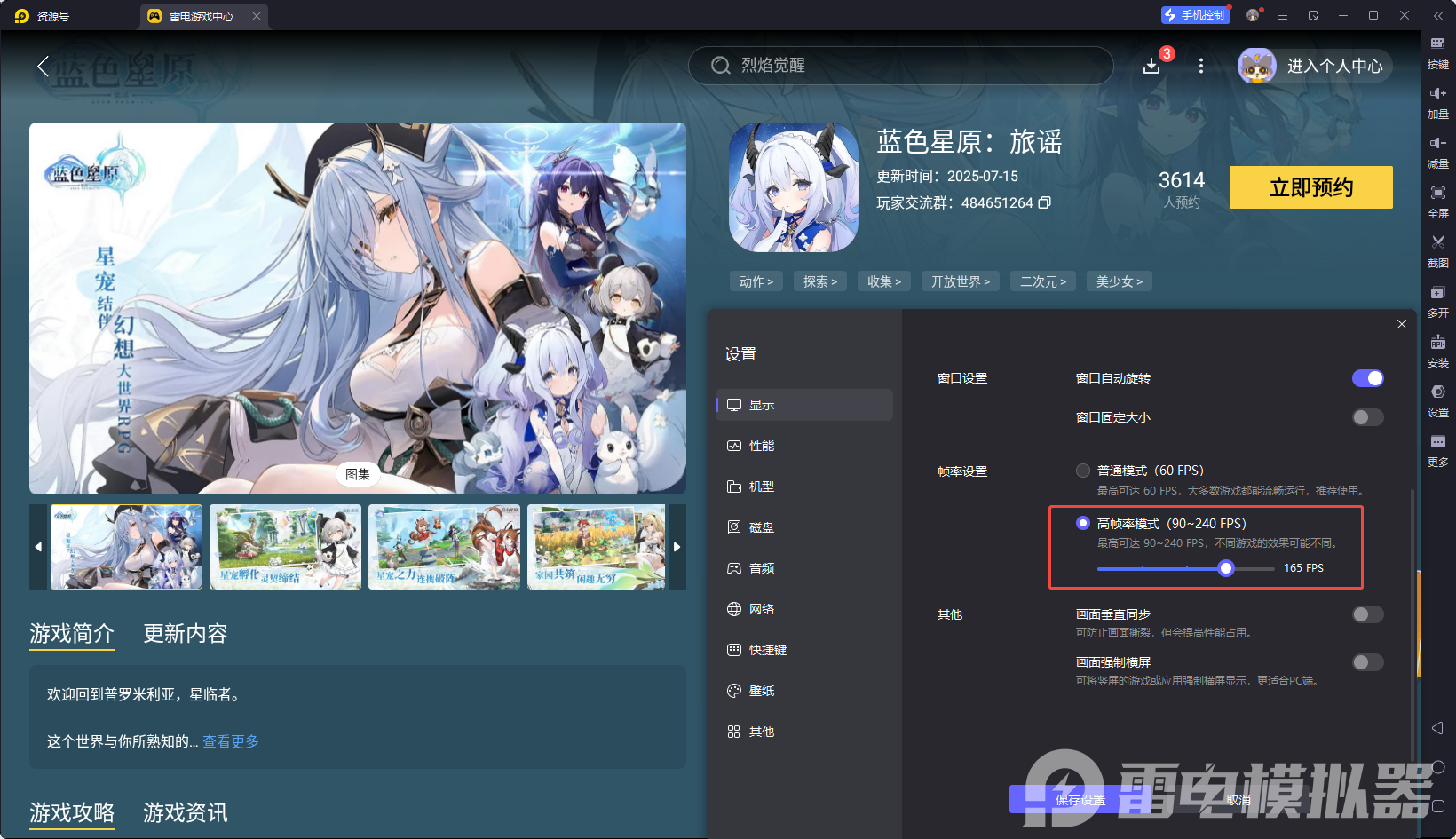Open the three-dot more options menu

1201,66
